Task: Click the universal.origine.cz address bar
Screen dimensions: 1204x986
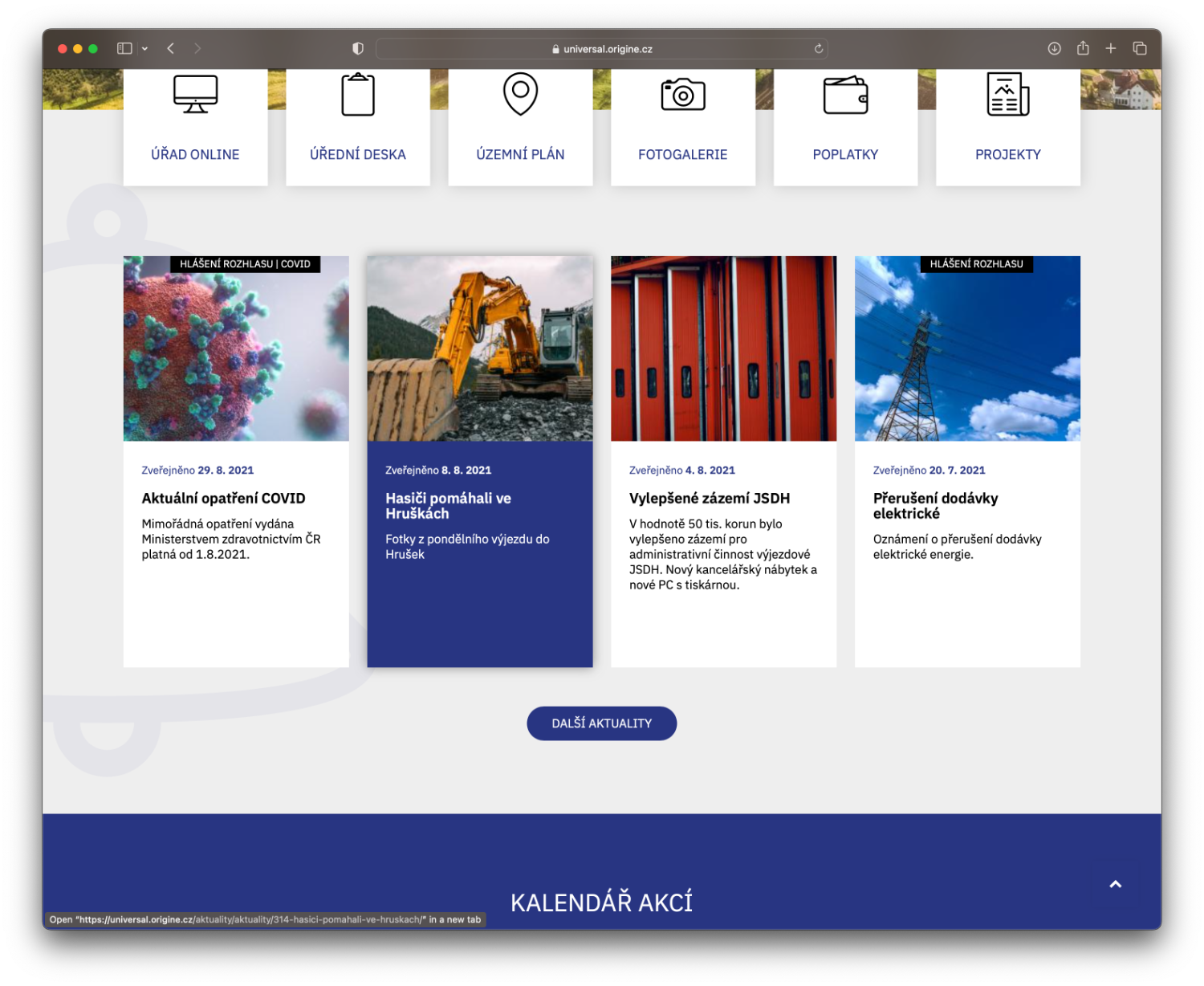Action: point(602,49)
